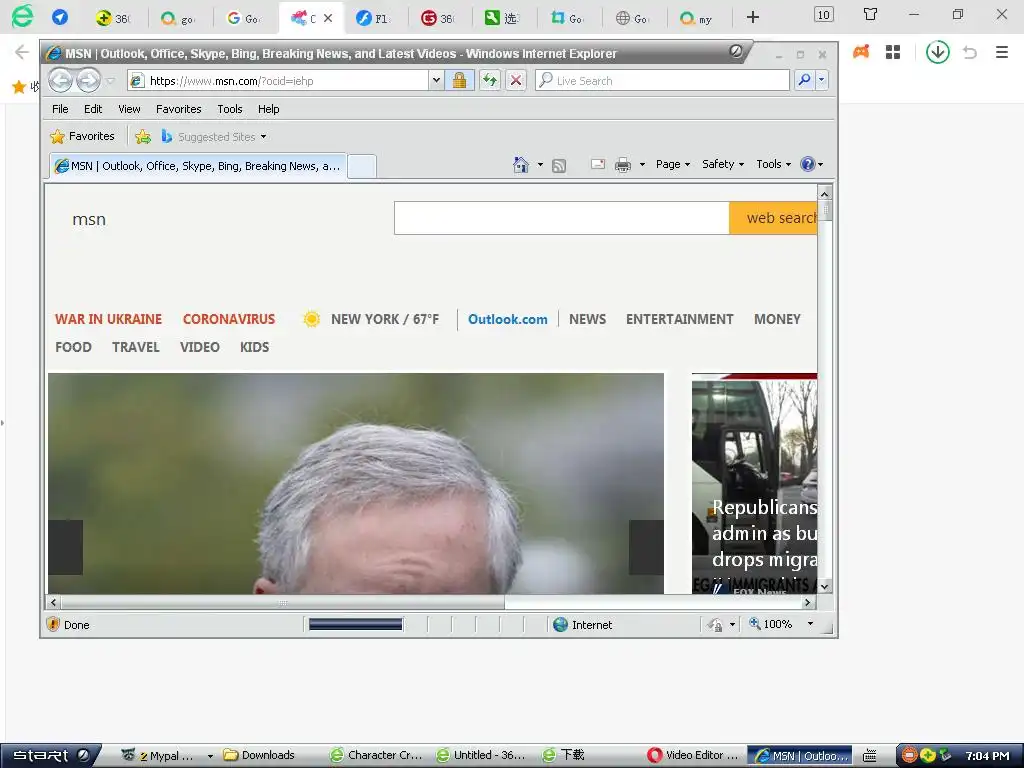Open the Edit menu
Screen dimensions: 1024x768
[x=93, y=109]
